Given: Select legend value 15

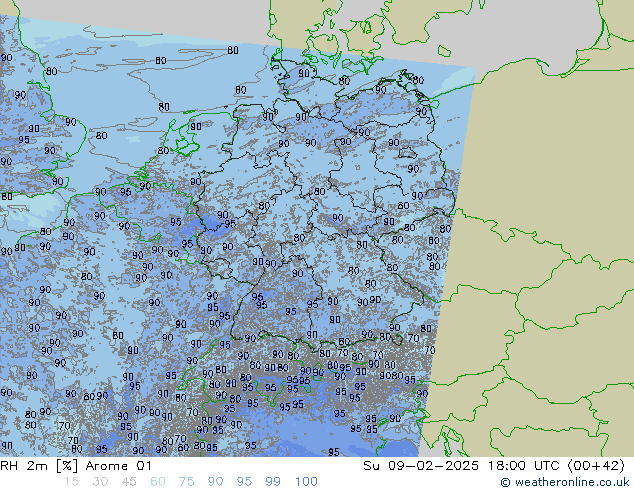Looking at the screenshot, I should click(71, 482).
